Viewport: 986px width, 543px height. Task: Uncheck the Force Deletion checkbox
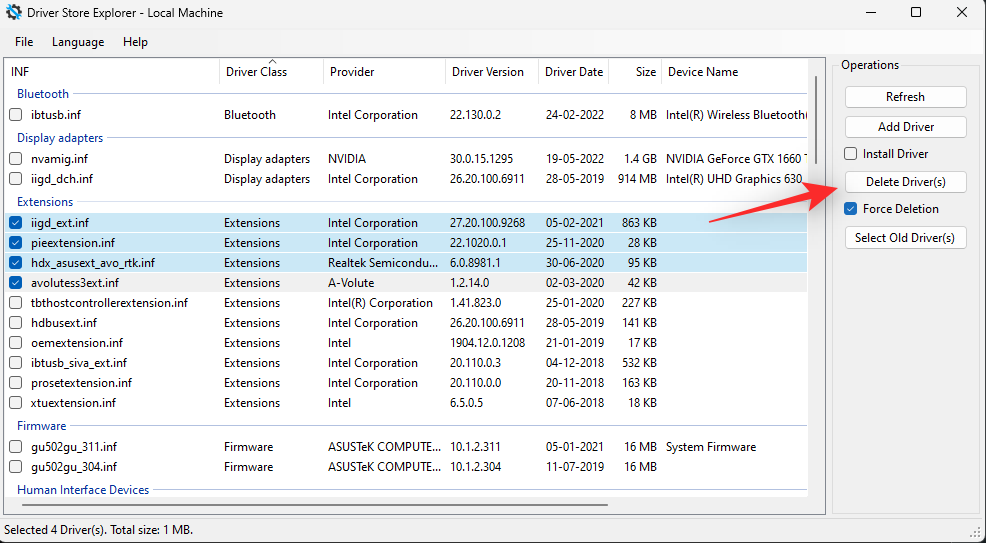(x=851, y=209)
